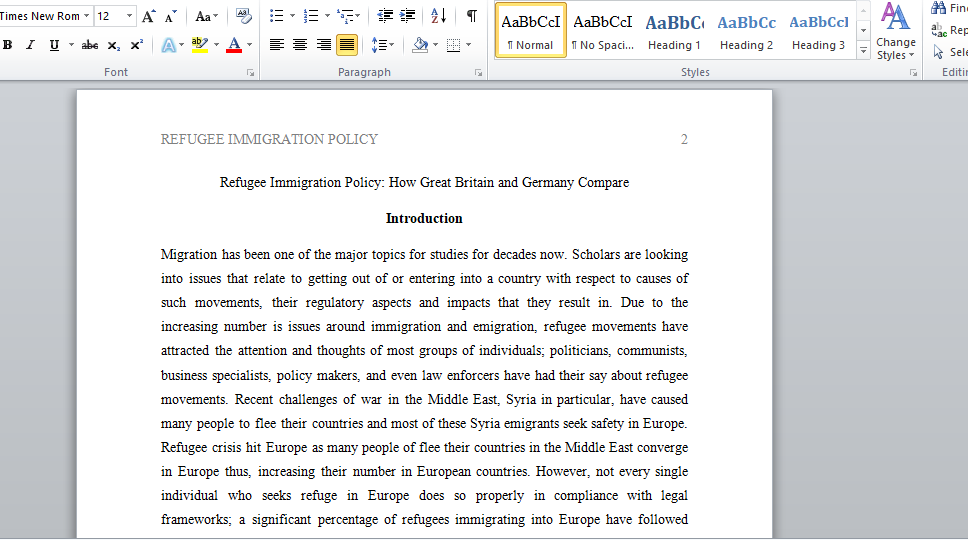Apply red font color

234,45
